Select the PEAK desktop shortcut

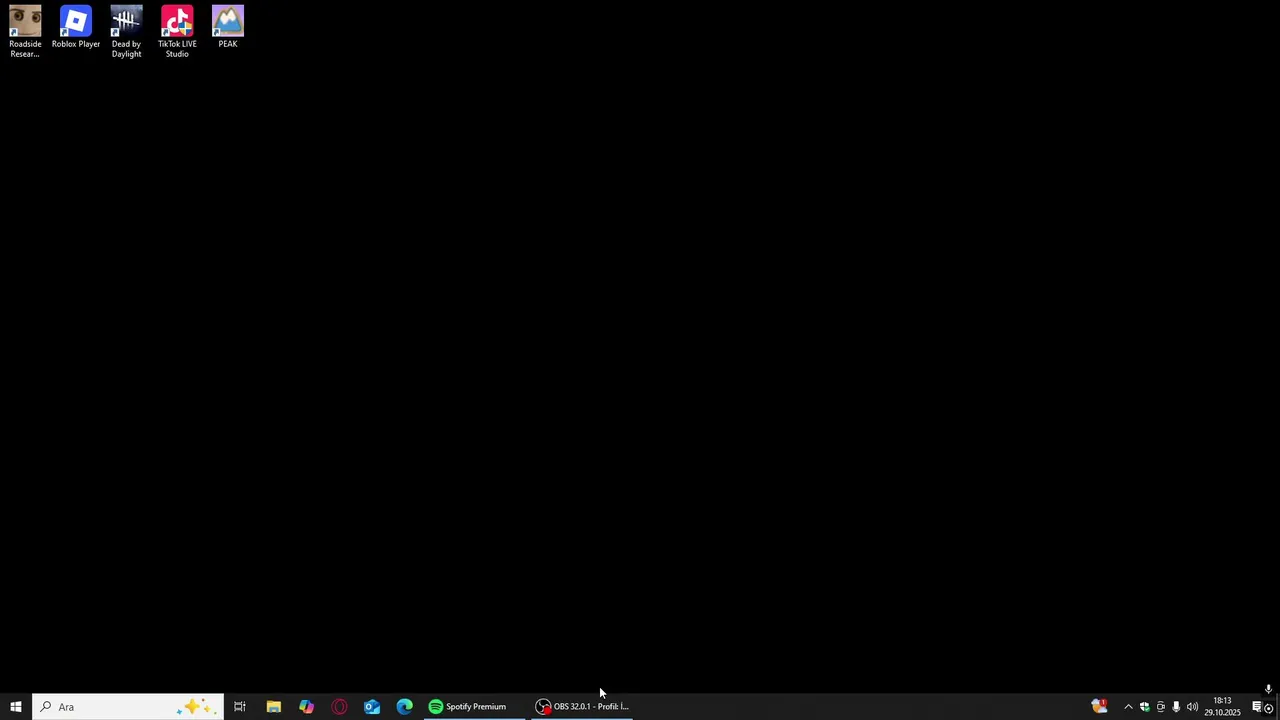pyautogui.click(x=228, y=27)
